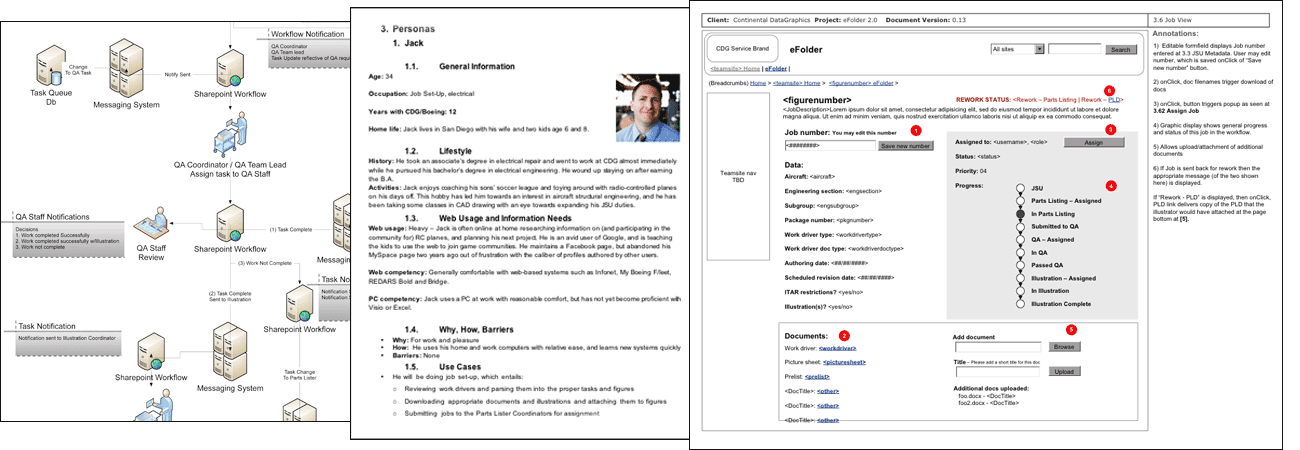Screen dimensions: 1300x450
Task: Click the 'Teamsite nav TBD' sidebar placeholder
Action: click(740, 177)
